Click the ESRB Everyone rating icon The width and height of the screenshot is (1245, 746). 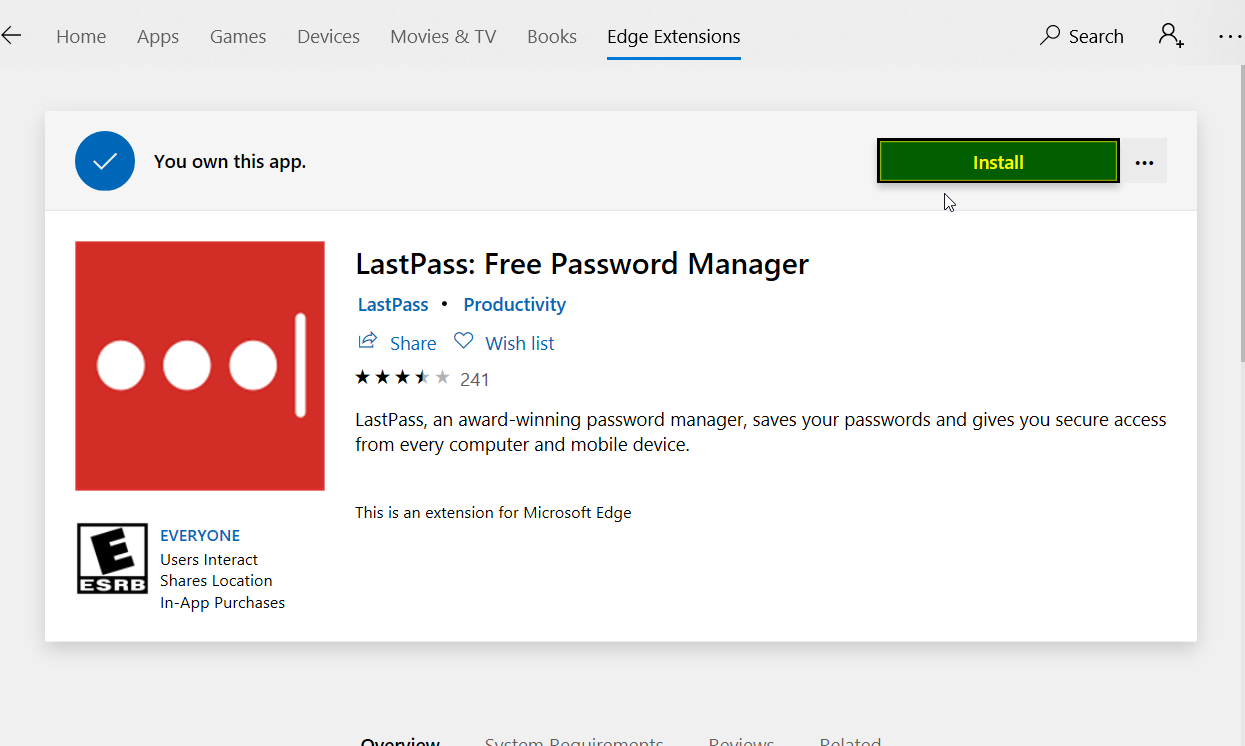pyautogui.click(x=112, y=558)
